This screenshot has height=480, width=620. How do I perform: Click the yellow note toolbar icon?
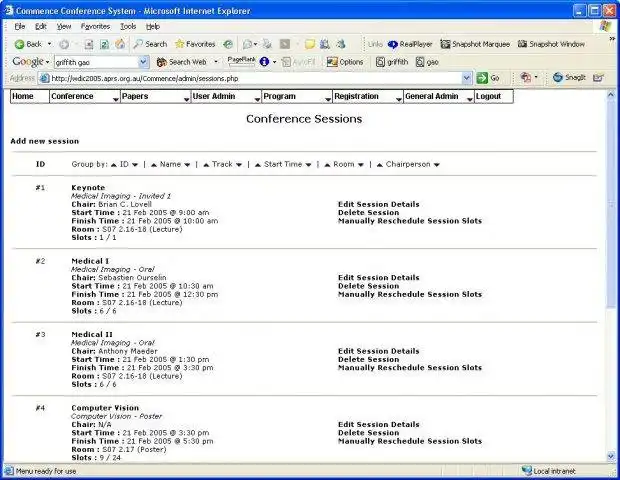coord(310,44)
